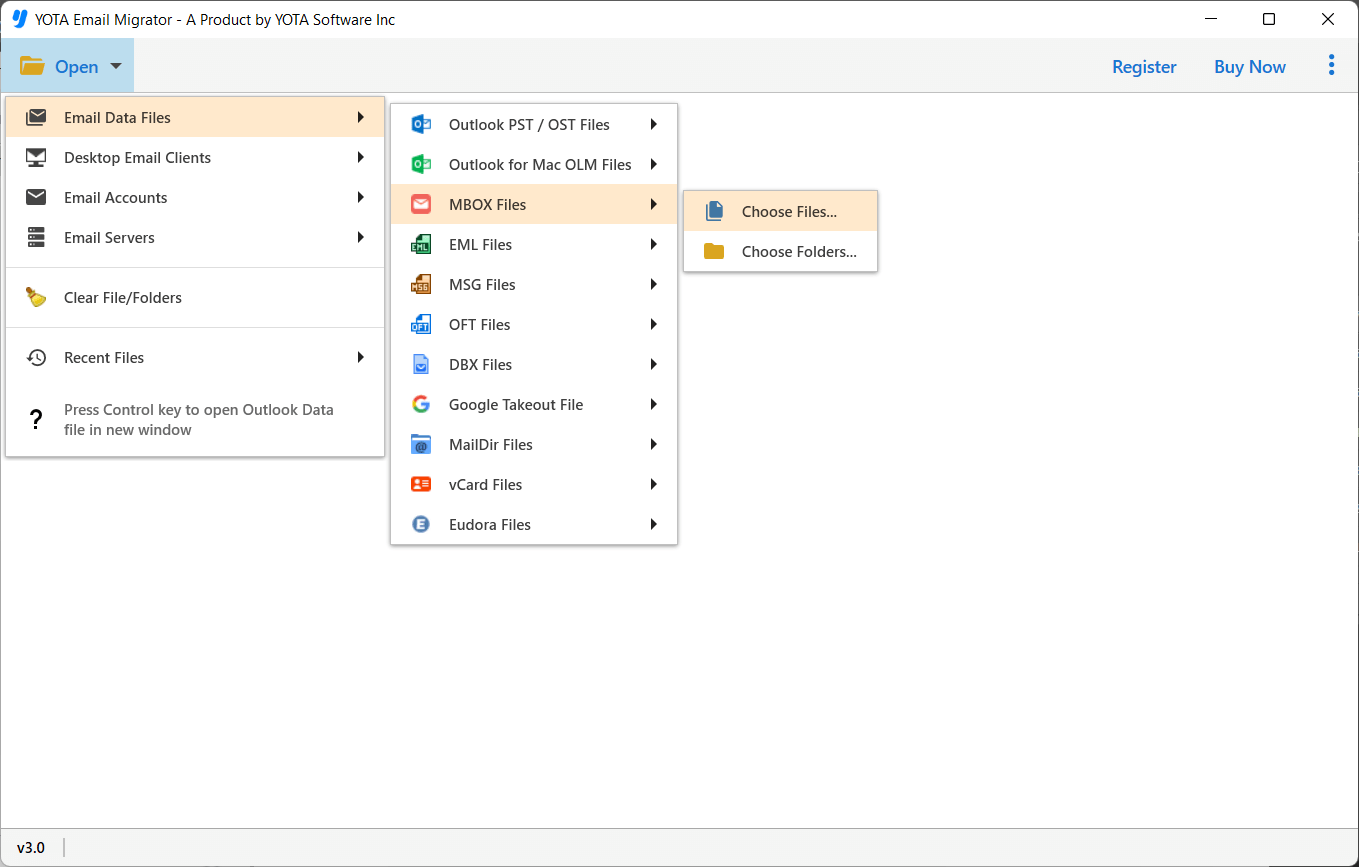Select Outlook for Mac OLM Files

[534, 164]
